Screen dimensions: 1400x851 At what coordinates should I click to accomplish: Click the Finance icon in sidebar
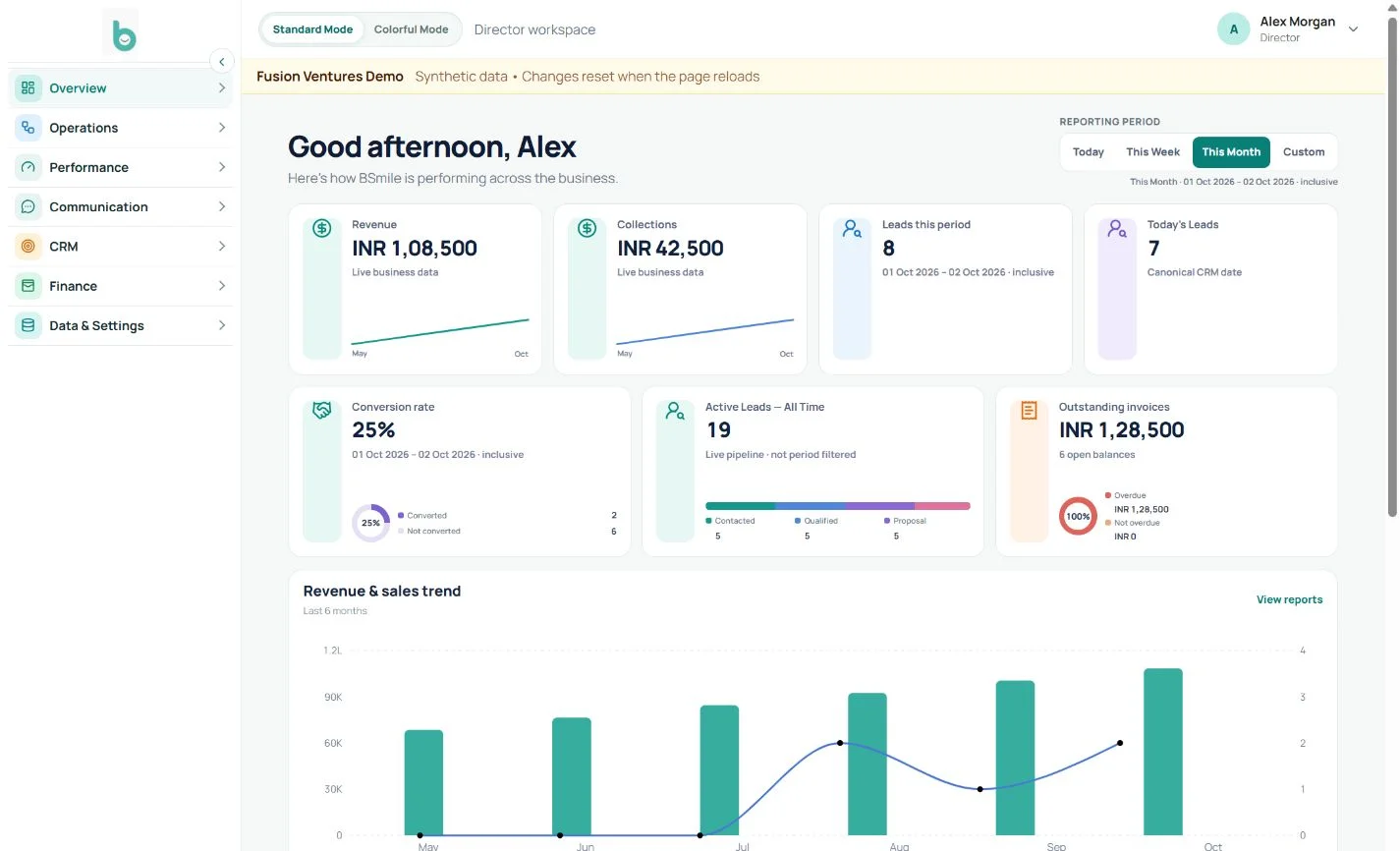point(28,286)
